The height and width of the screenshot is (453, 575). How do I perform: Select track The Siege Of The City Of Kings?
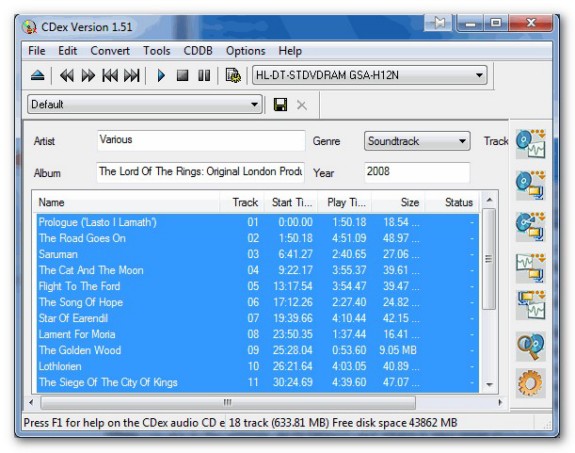click(x=258, y=382)
